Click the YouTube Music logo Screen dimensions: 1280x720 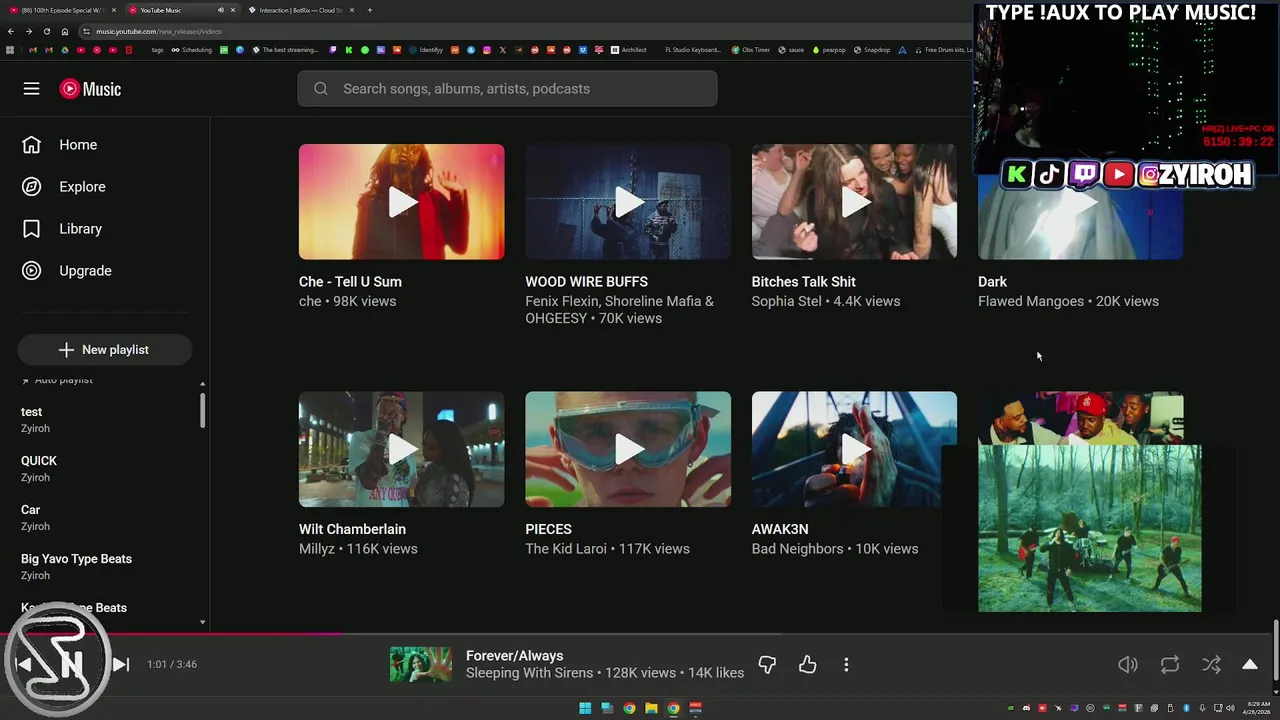point(90,89)
